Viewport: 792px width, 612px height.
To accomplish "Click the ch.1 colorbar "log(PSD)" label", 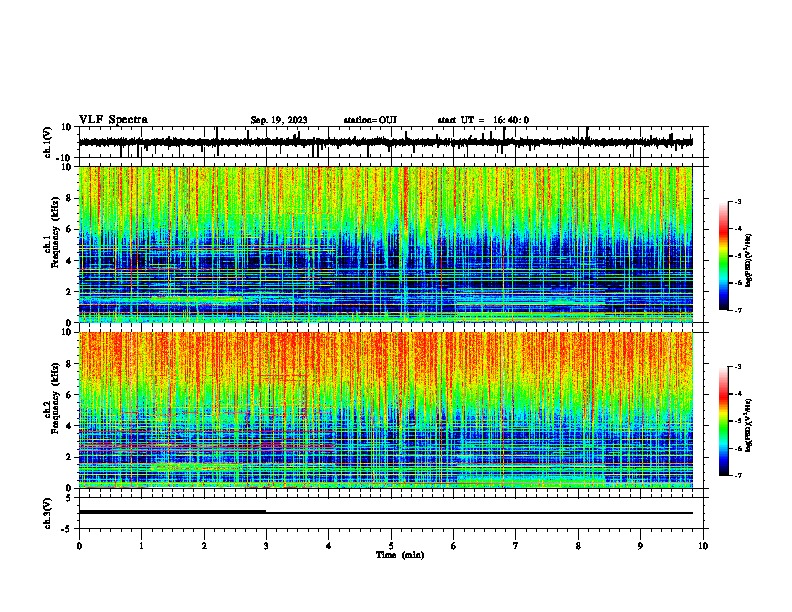I will [748, 261].
